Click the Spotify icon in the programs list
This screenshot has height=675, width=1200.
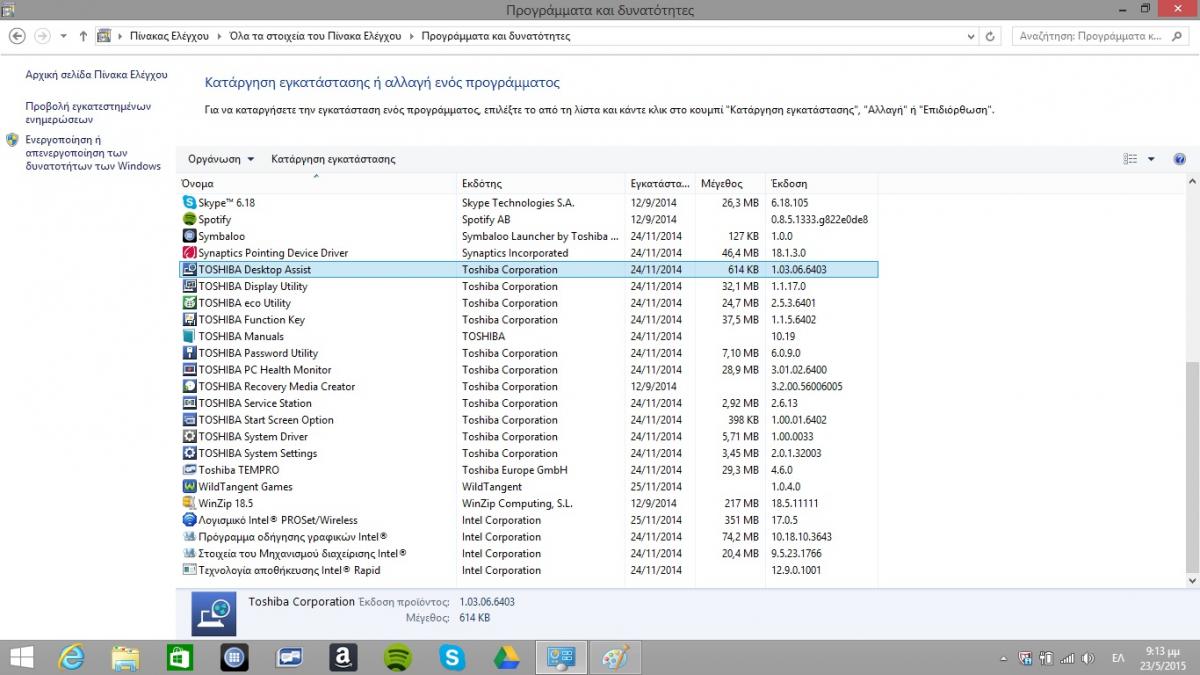(190, 219)
